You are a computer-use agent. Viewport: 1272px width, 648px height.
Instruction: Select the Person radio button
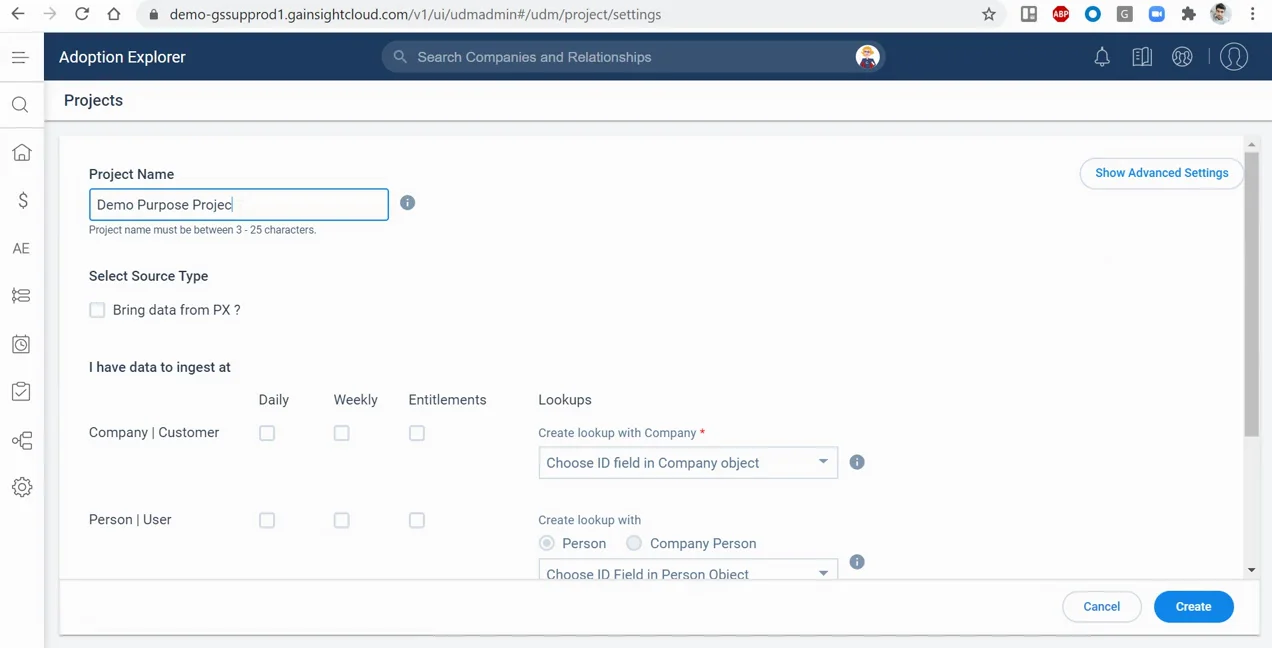(547, 543)
